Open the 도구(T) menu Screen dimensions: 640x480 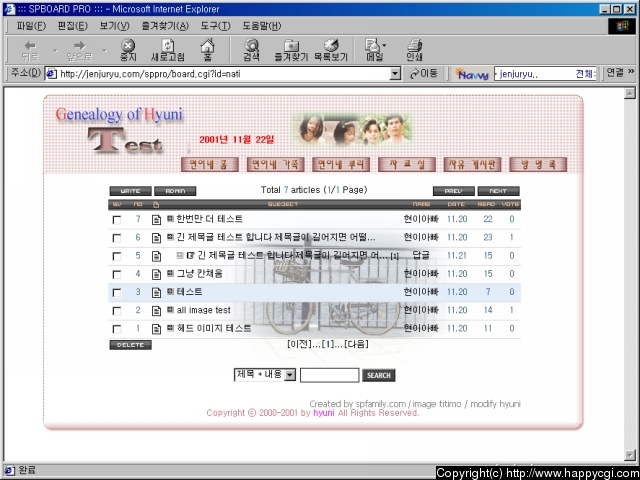(215, 26)
